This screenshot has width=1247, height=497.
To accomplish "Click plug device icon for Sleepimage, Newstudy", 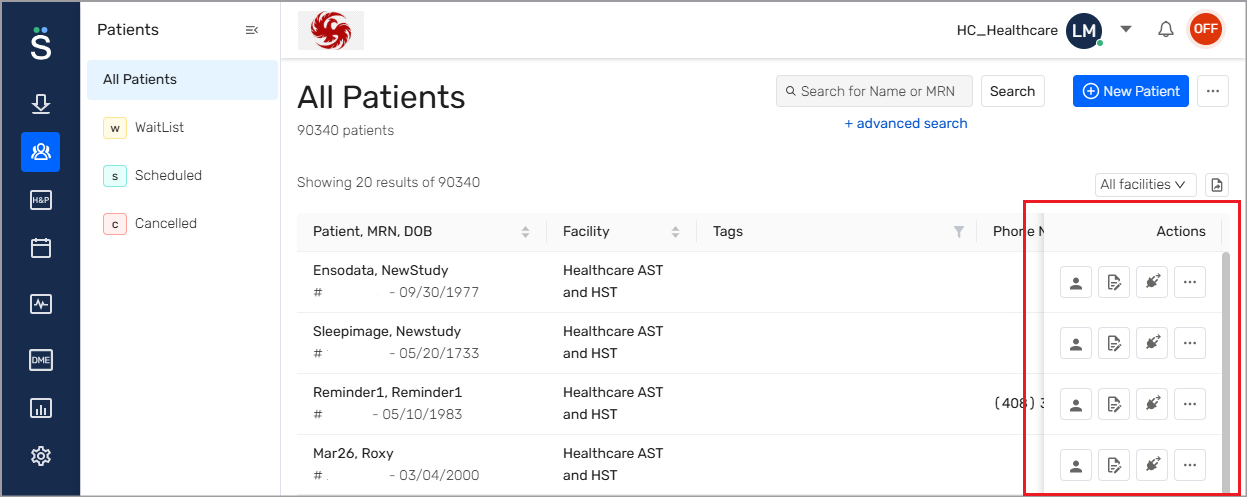I will pos(1152,343).
